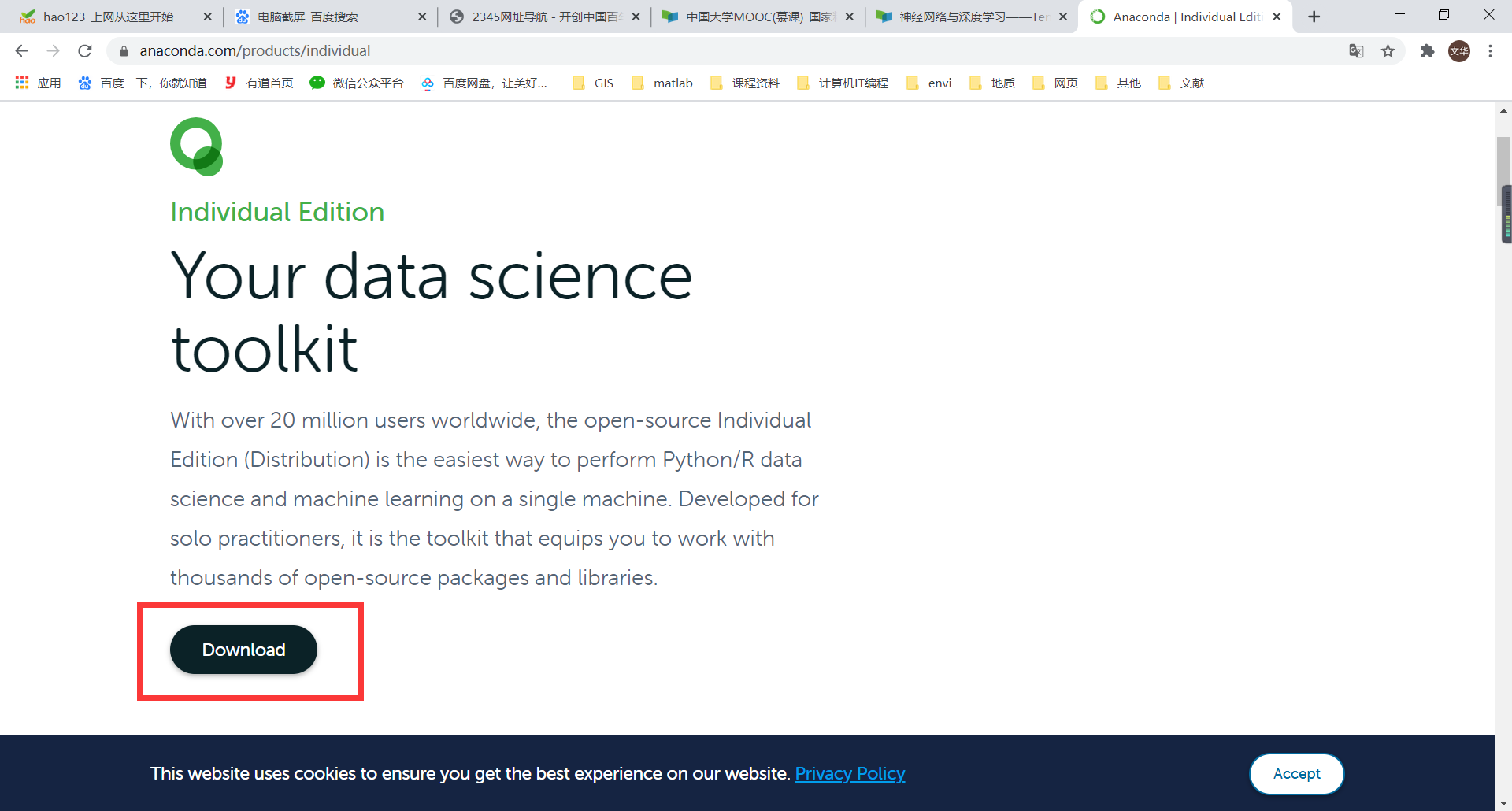Restore down the Chrome window

(1443, 15)
